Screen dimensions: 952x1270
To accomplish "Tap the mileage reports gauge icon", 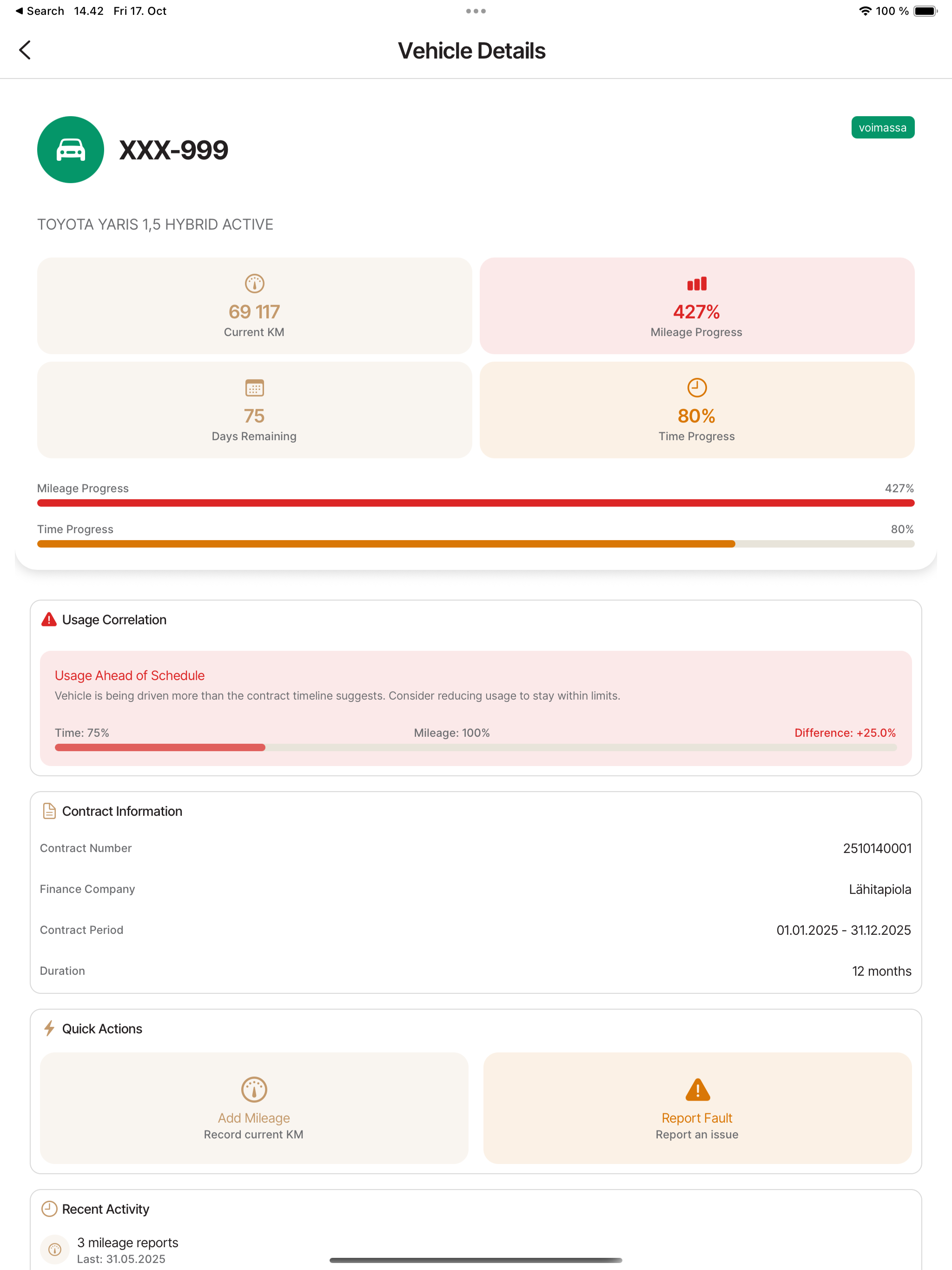I will point(54,1250).
